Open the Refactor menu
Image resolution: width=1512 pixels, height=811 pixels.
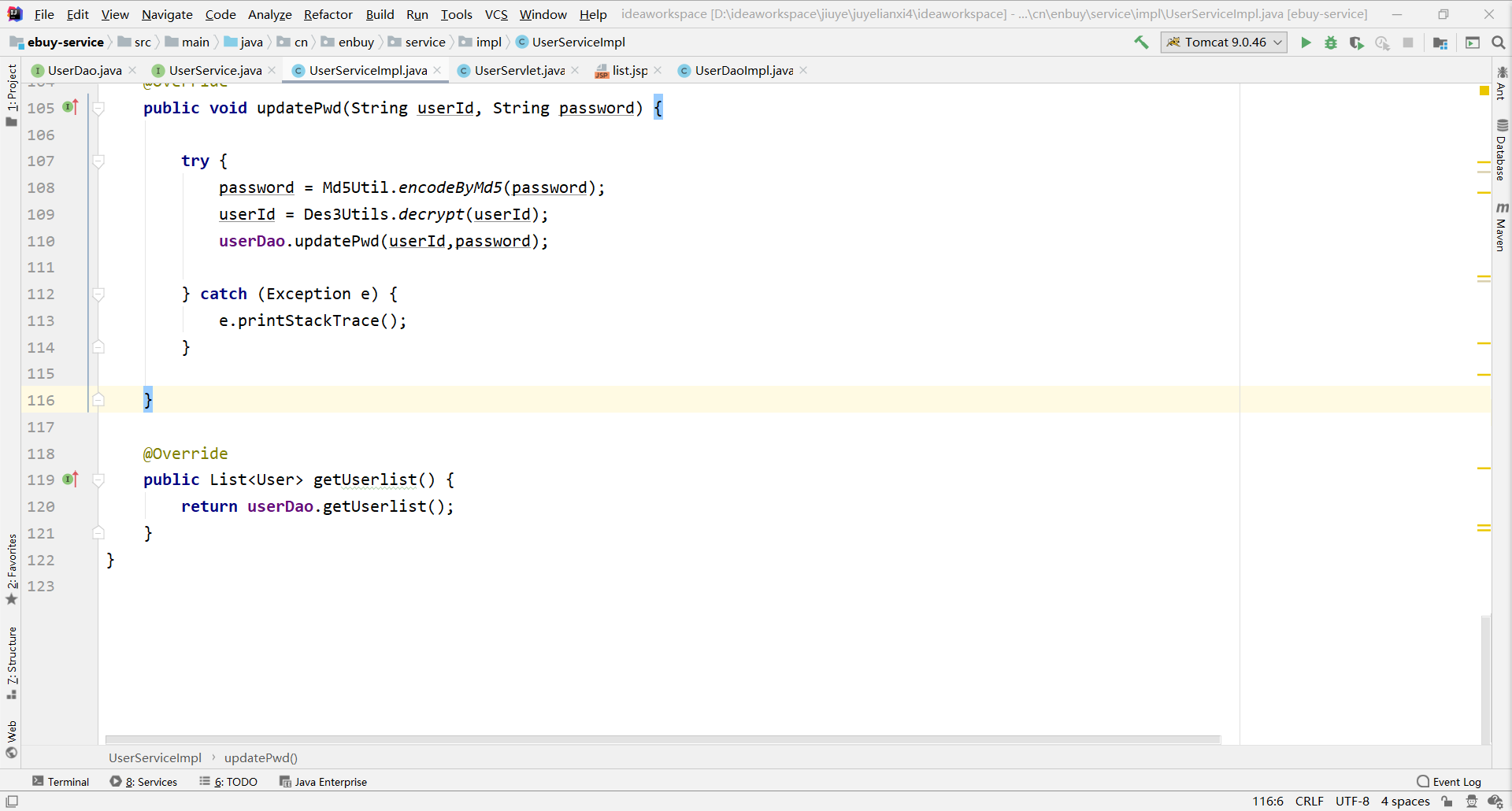coord(328,14)
